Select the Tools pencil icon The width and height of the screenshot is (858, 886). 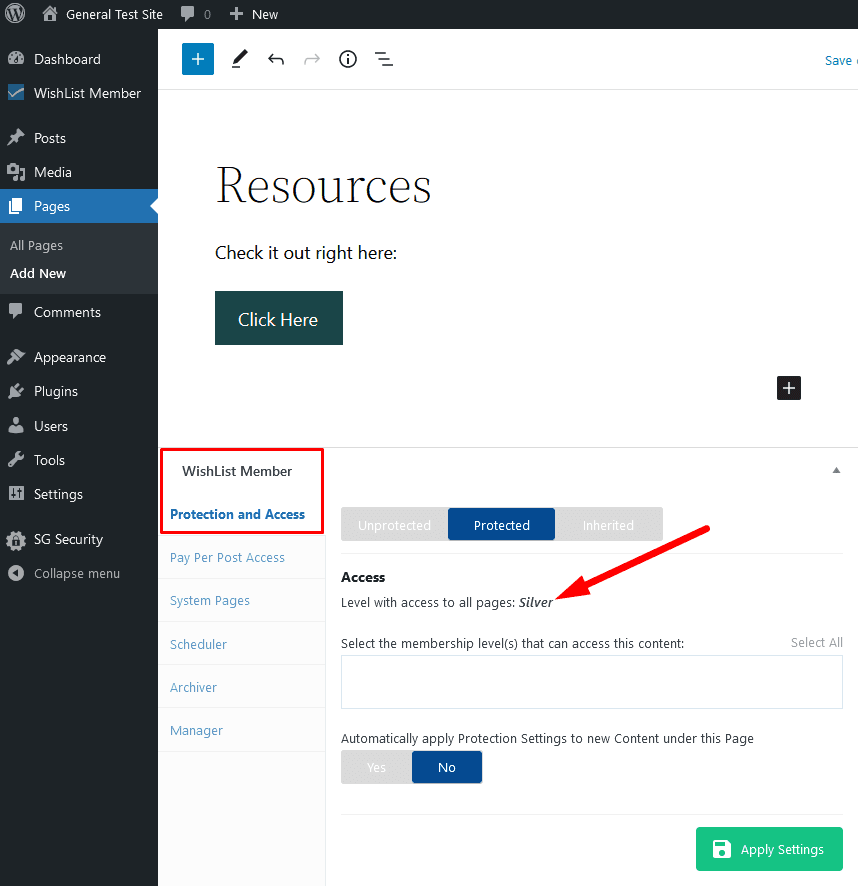tap(240, 59)
